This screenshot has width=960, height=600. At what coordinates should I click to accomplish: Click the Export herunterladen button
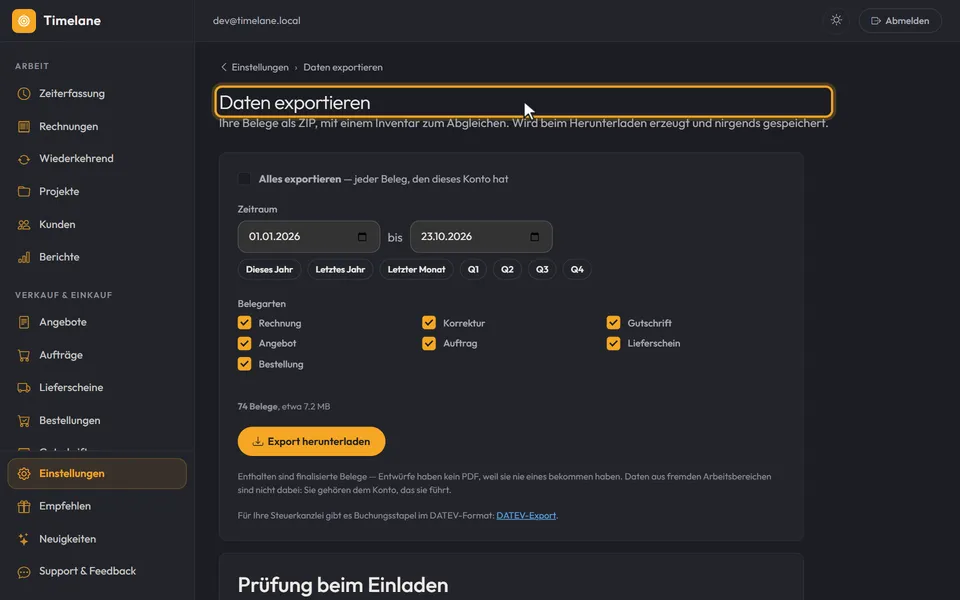[312, 441]
